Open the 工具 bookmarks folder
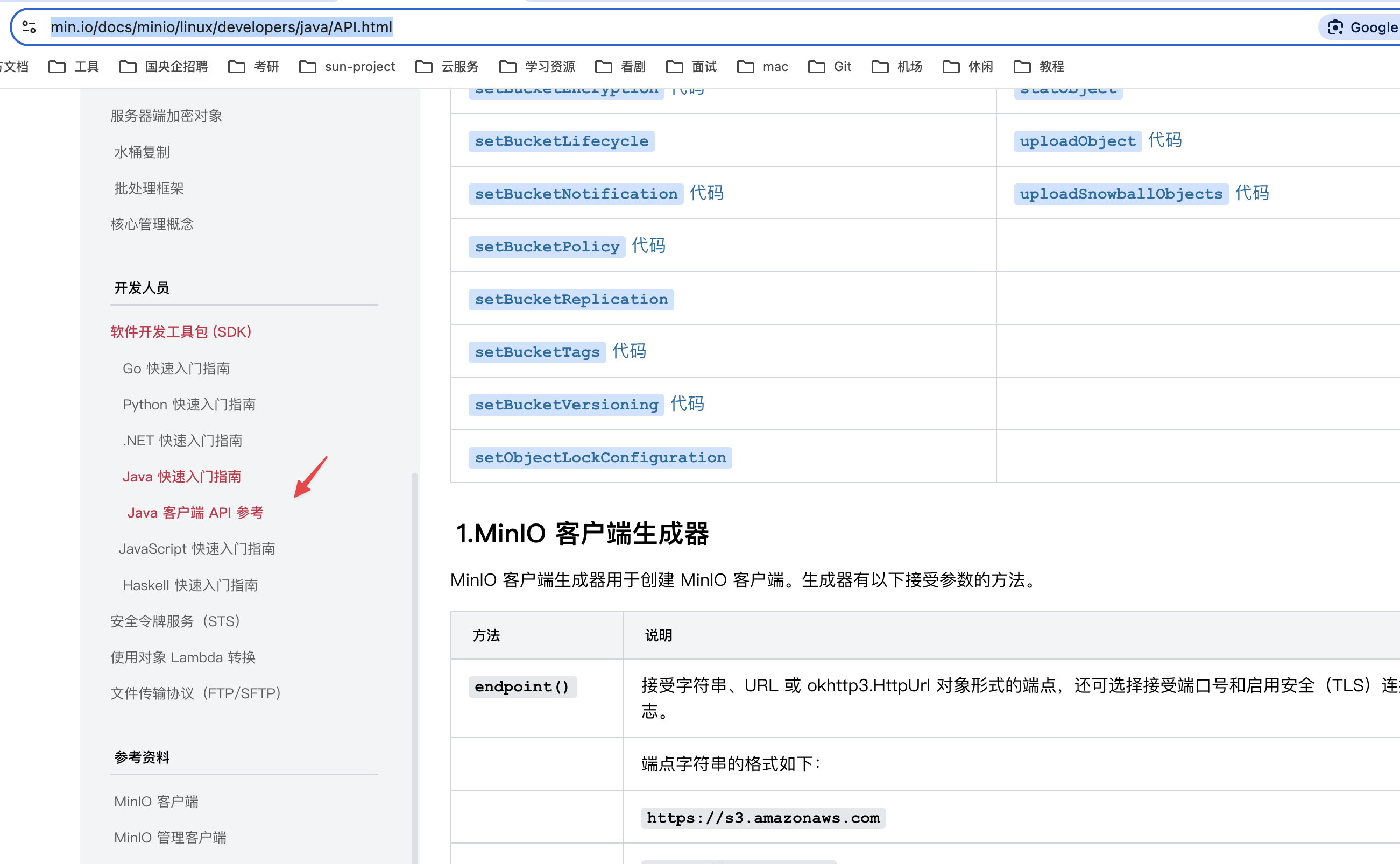This screenshot has height=864, width=1400. tap(74, 67)
